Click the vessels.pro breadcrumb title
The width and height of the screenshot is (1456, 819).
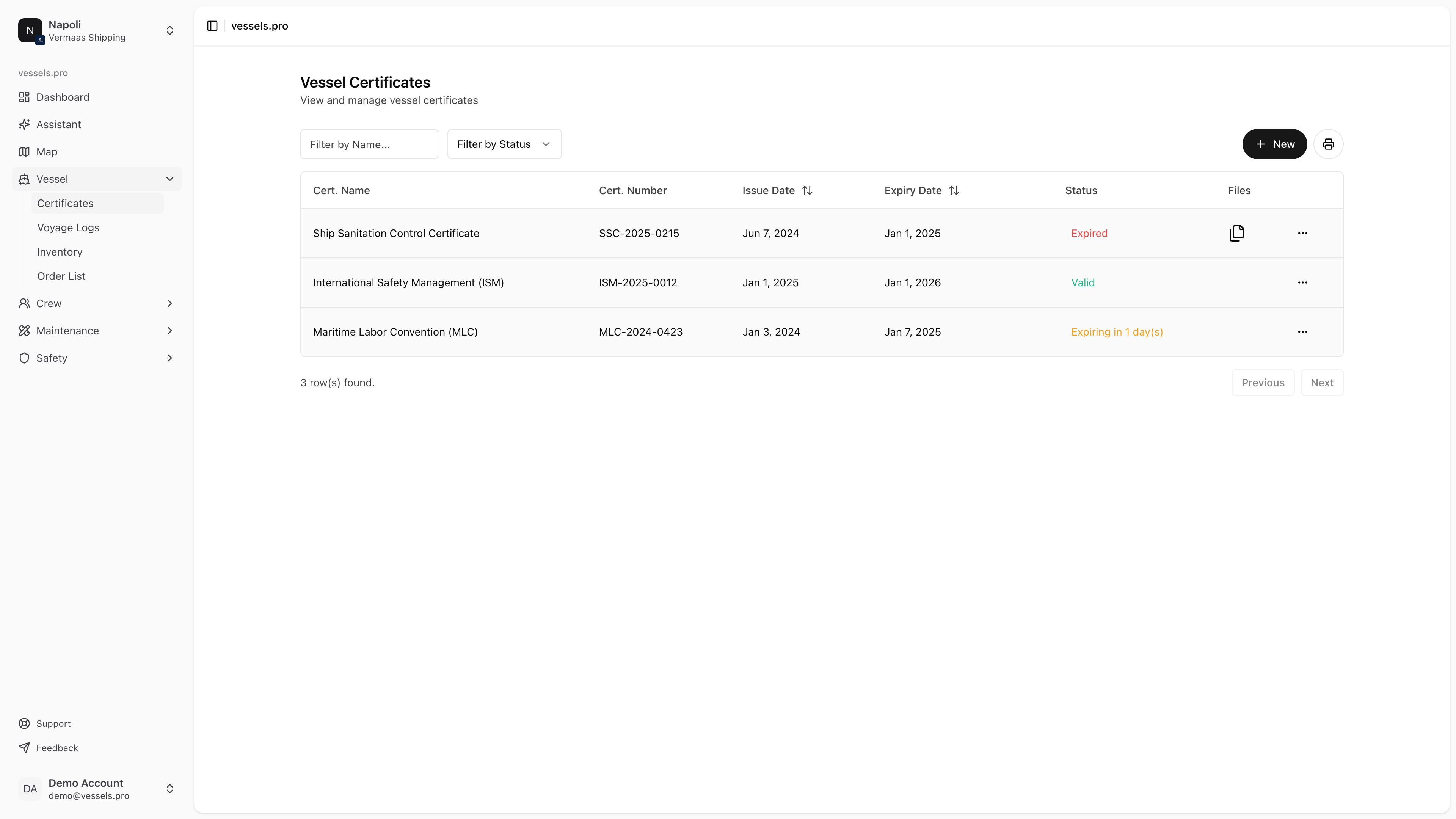tap(259, 26)
